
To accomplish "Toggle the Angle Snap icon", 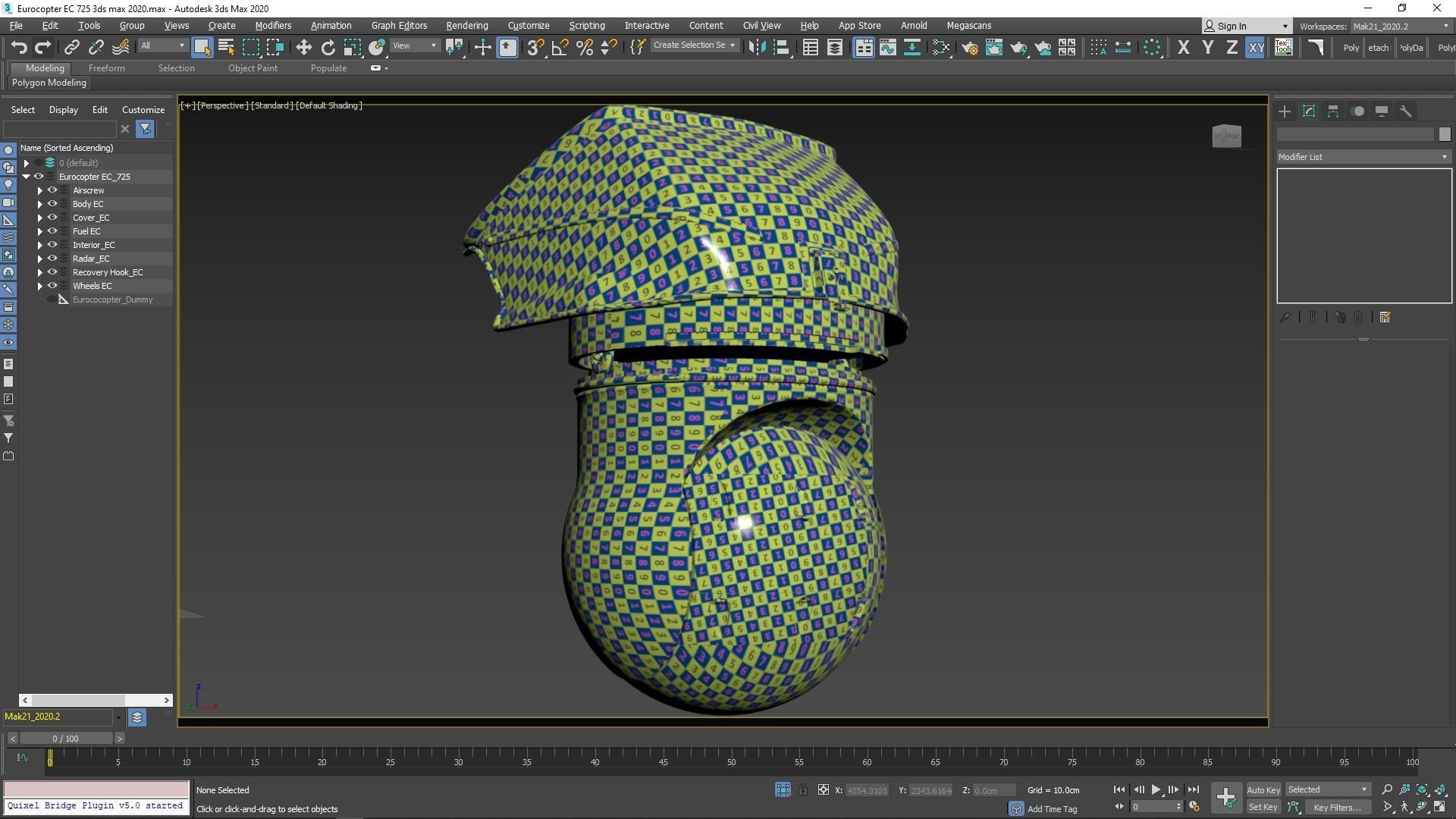I will point(560,47).
